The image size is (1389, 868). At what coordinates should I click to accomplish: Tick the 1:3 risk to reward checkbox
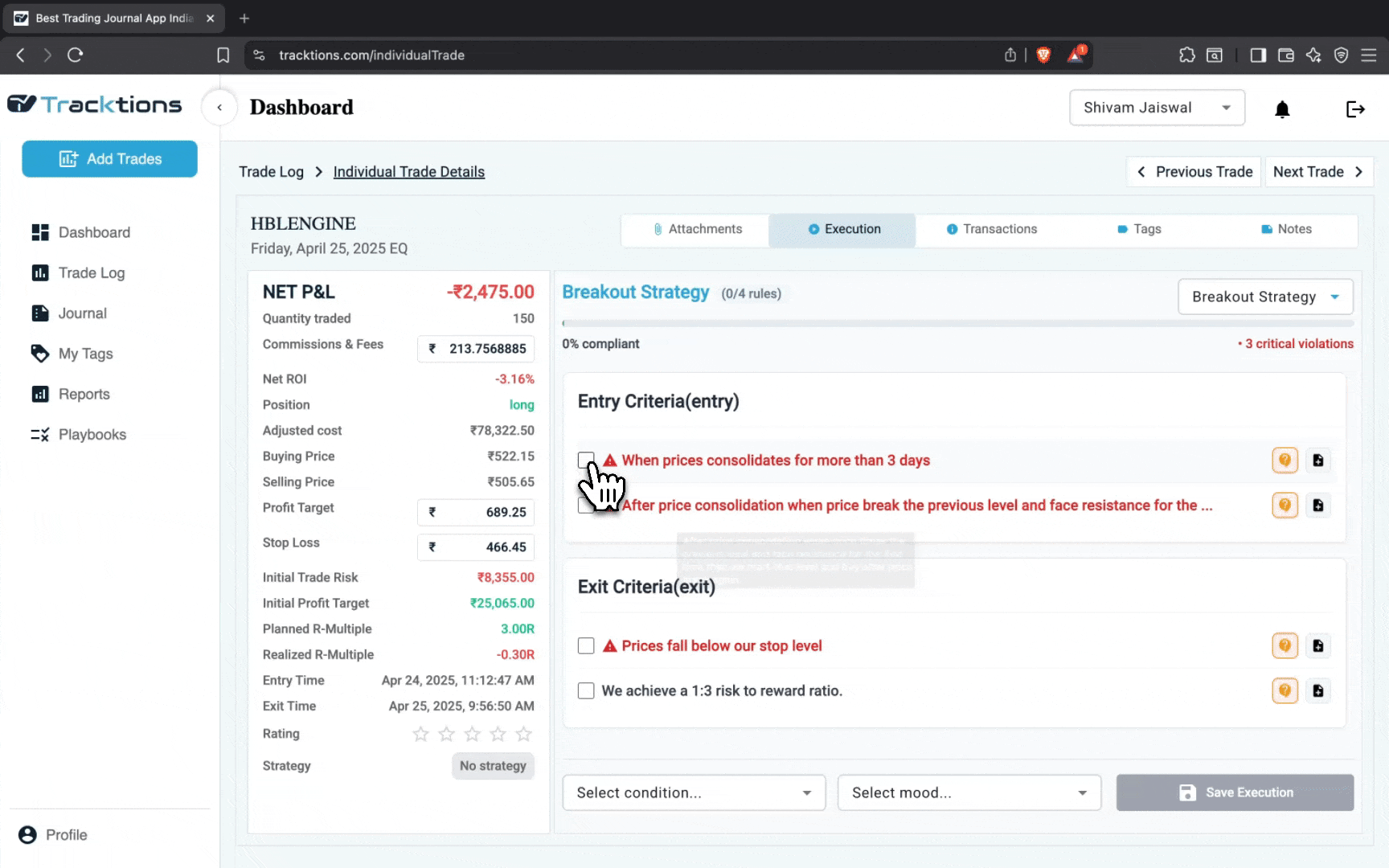[x=586, y=691]
